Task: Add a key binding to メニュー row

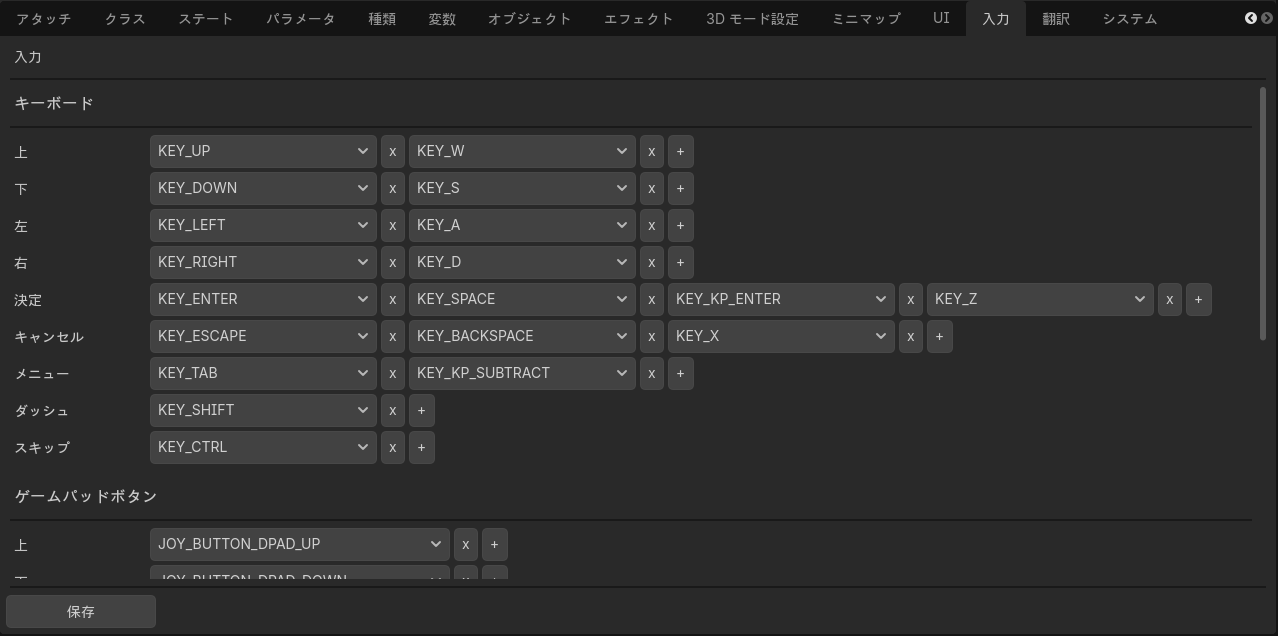Action: [681, 373]
